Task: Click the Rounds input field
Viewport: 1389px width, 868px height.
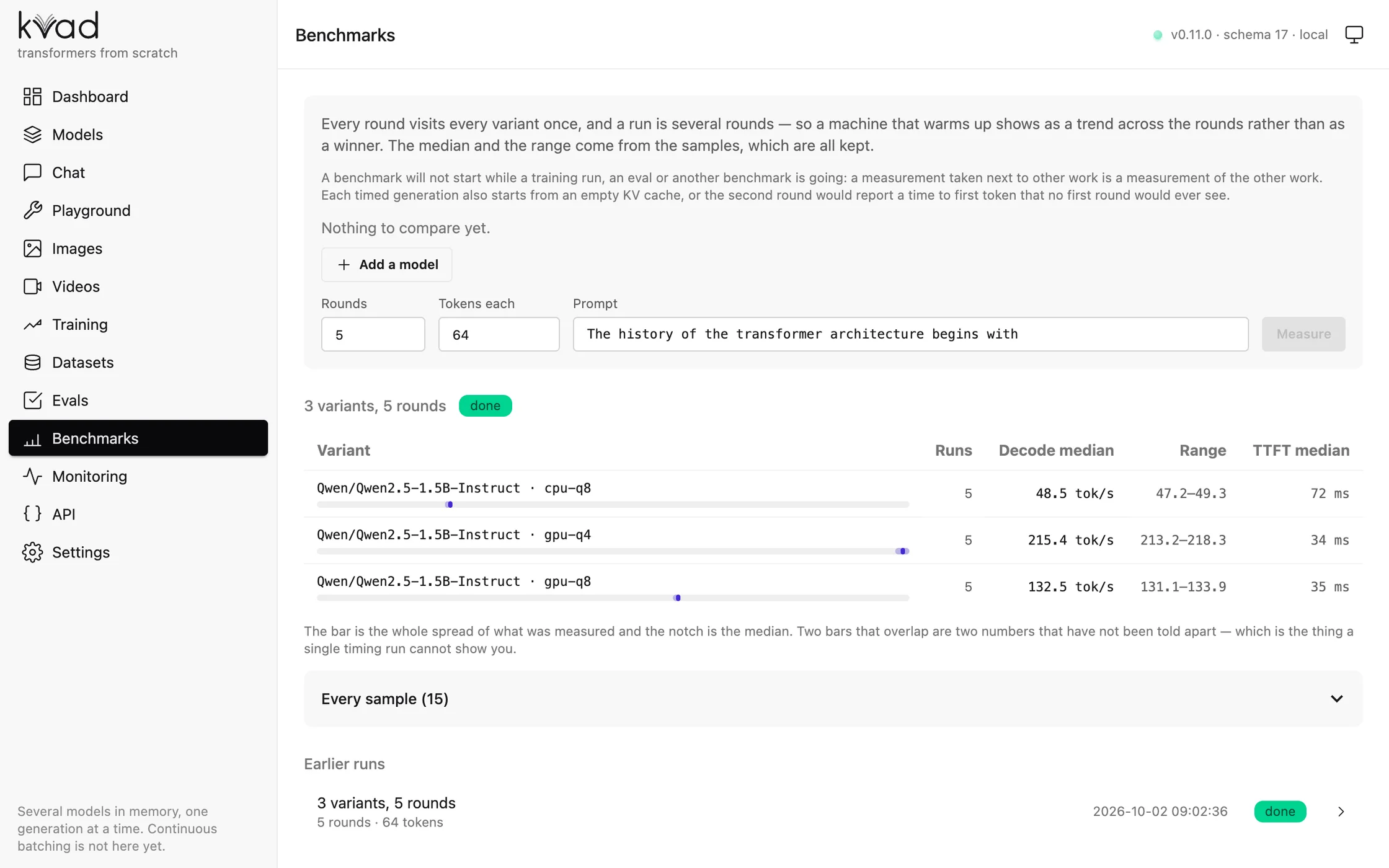Action: (x=373, y=334)
